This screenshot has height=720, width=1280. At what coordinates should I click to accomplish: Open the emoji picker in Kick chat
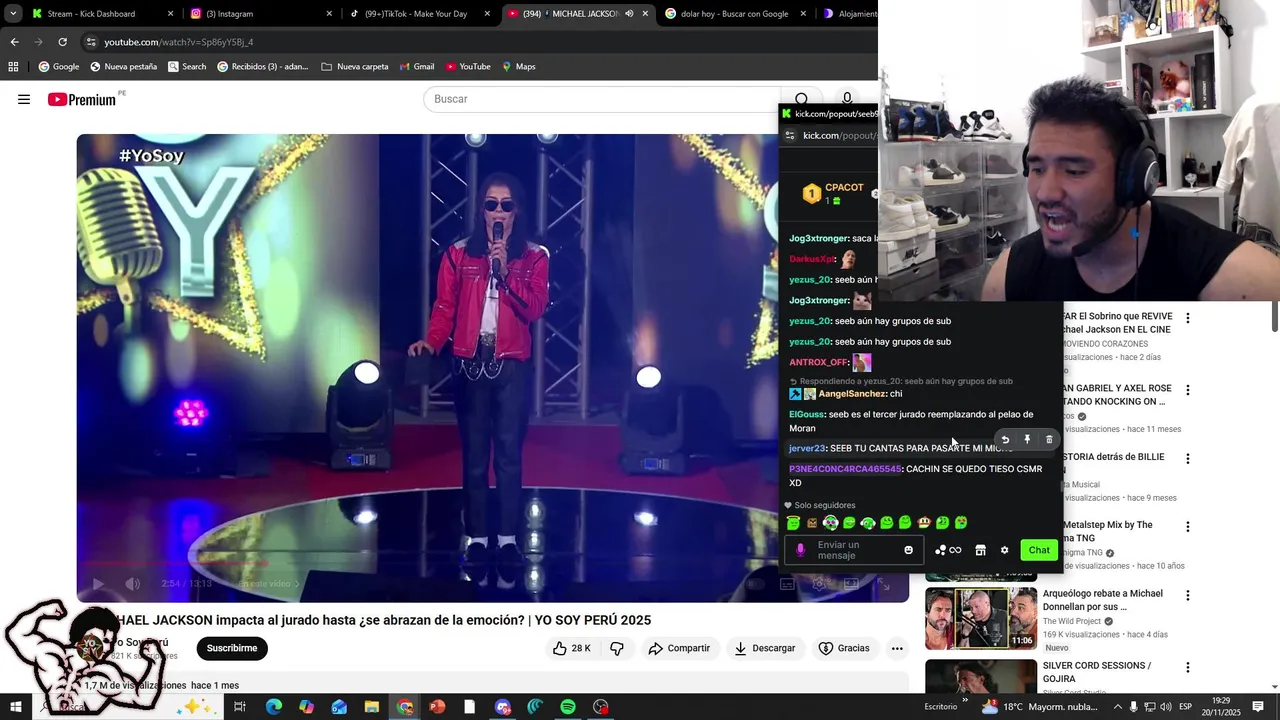[908, 550]
